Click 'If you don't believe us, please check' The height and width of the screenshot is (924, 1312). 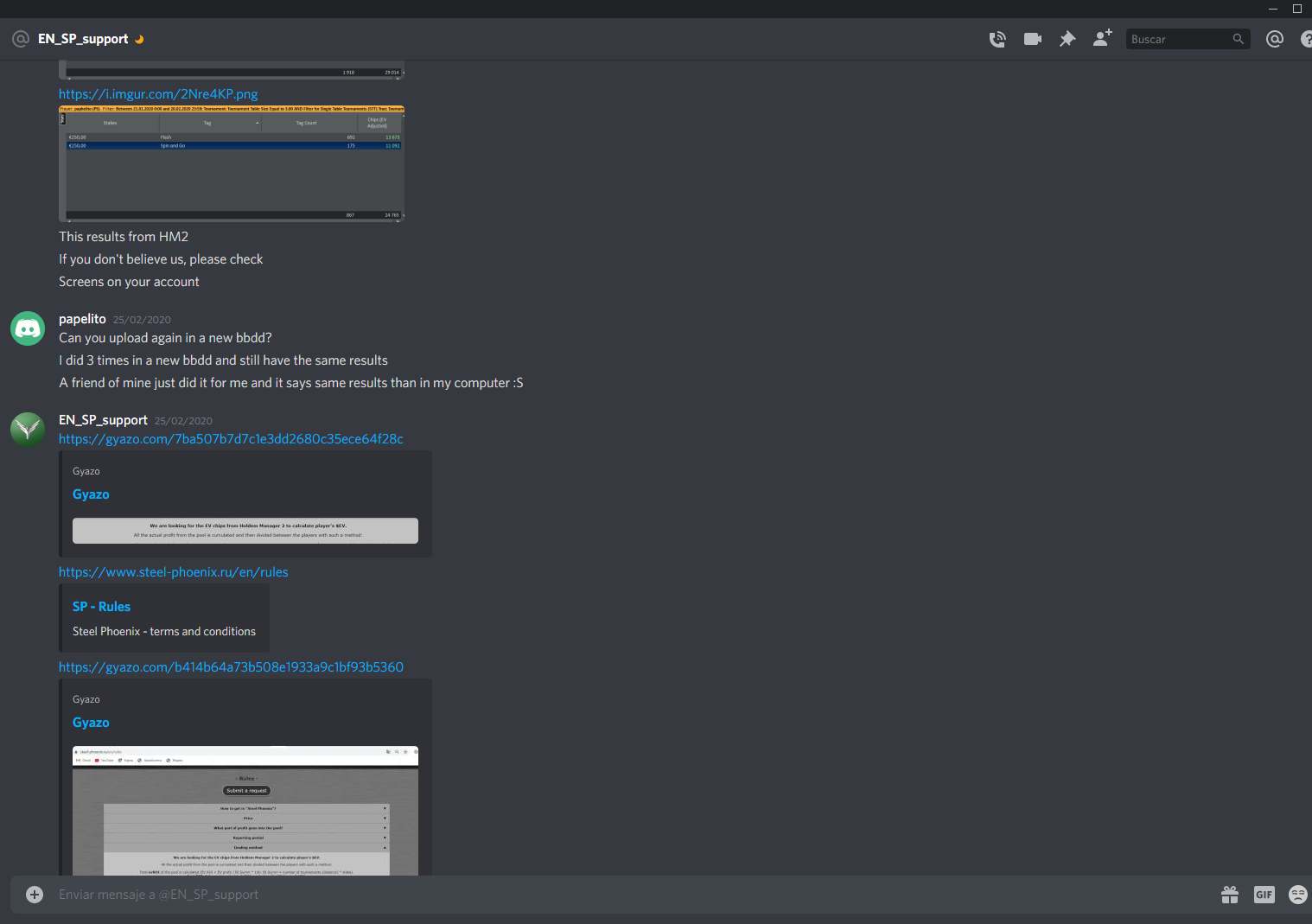[x=161, y=259]
